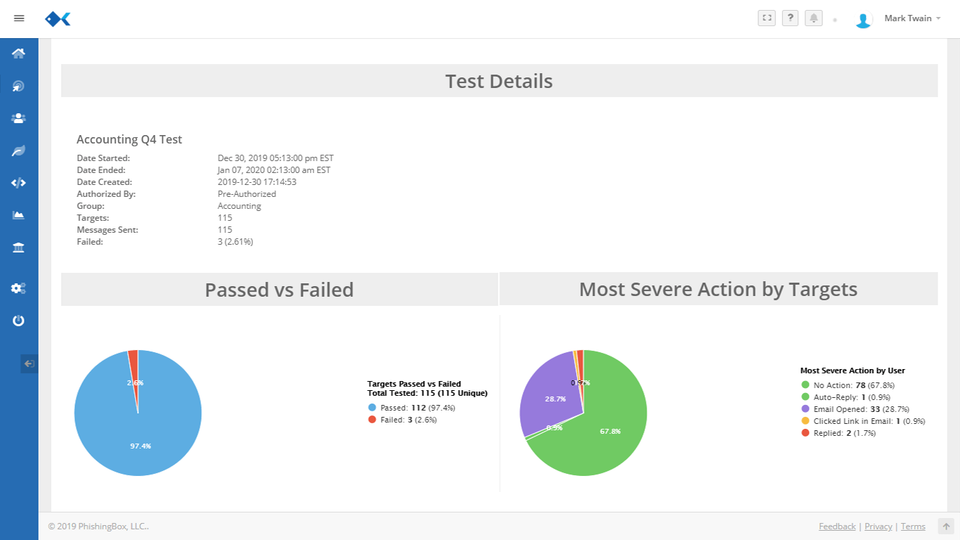This screenshot has height=540, width=960.
Task: Open the users group sidebar icon
Action: 18,118
